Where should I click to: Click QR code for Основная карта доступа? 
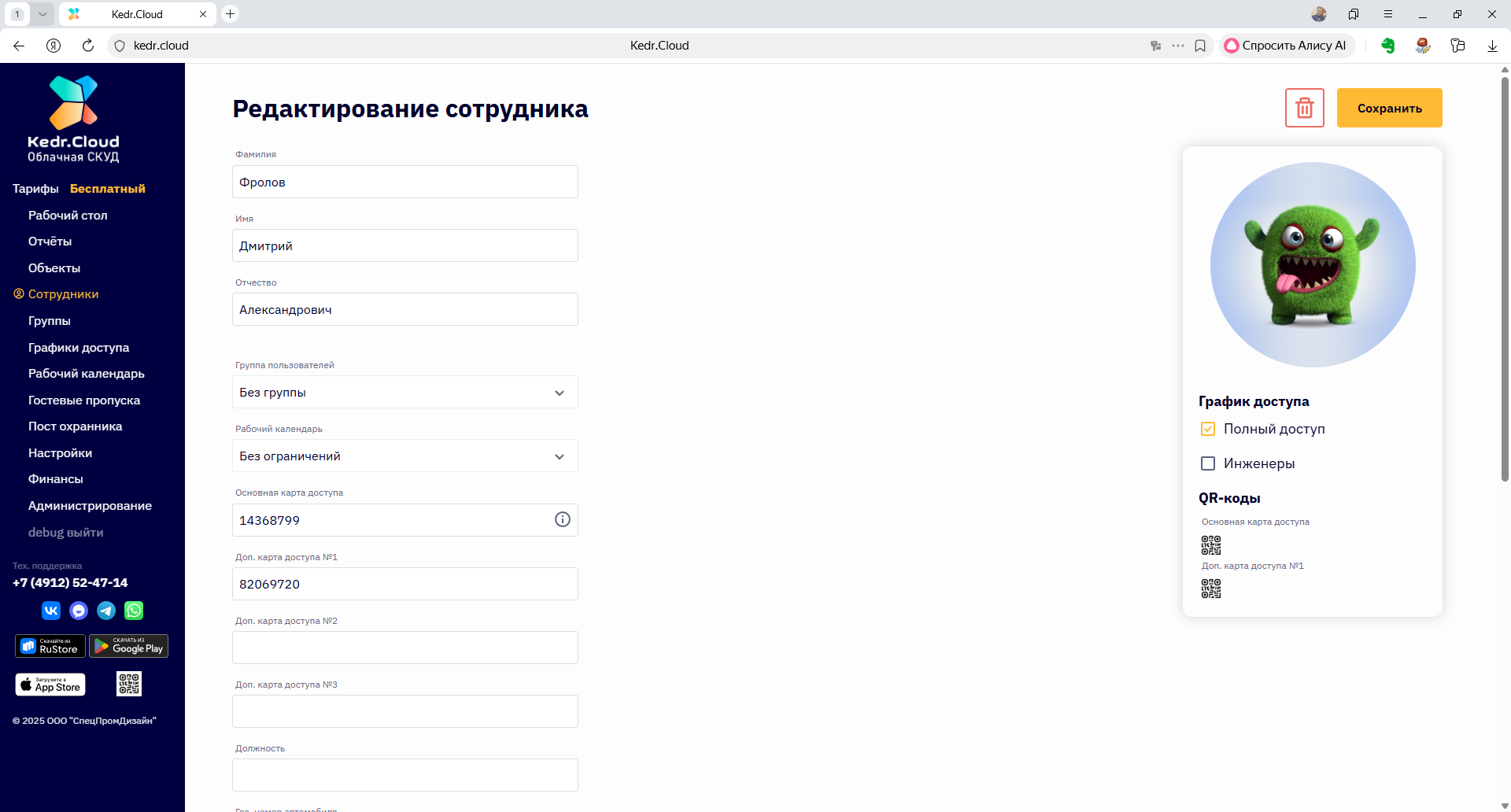pos(1210,545)
